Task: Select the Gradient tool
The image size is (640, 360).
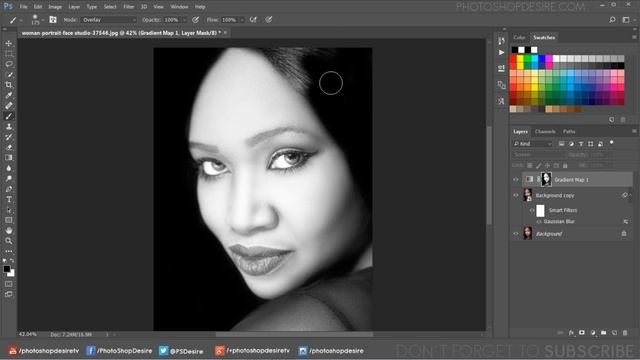Action: coord(9,158)
